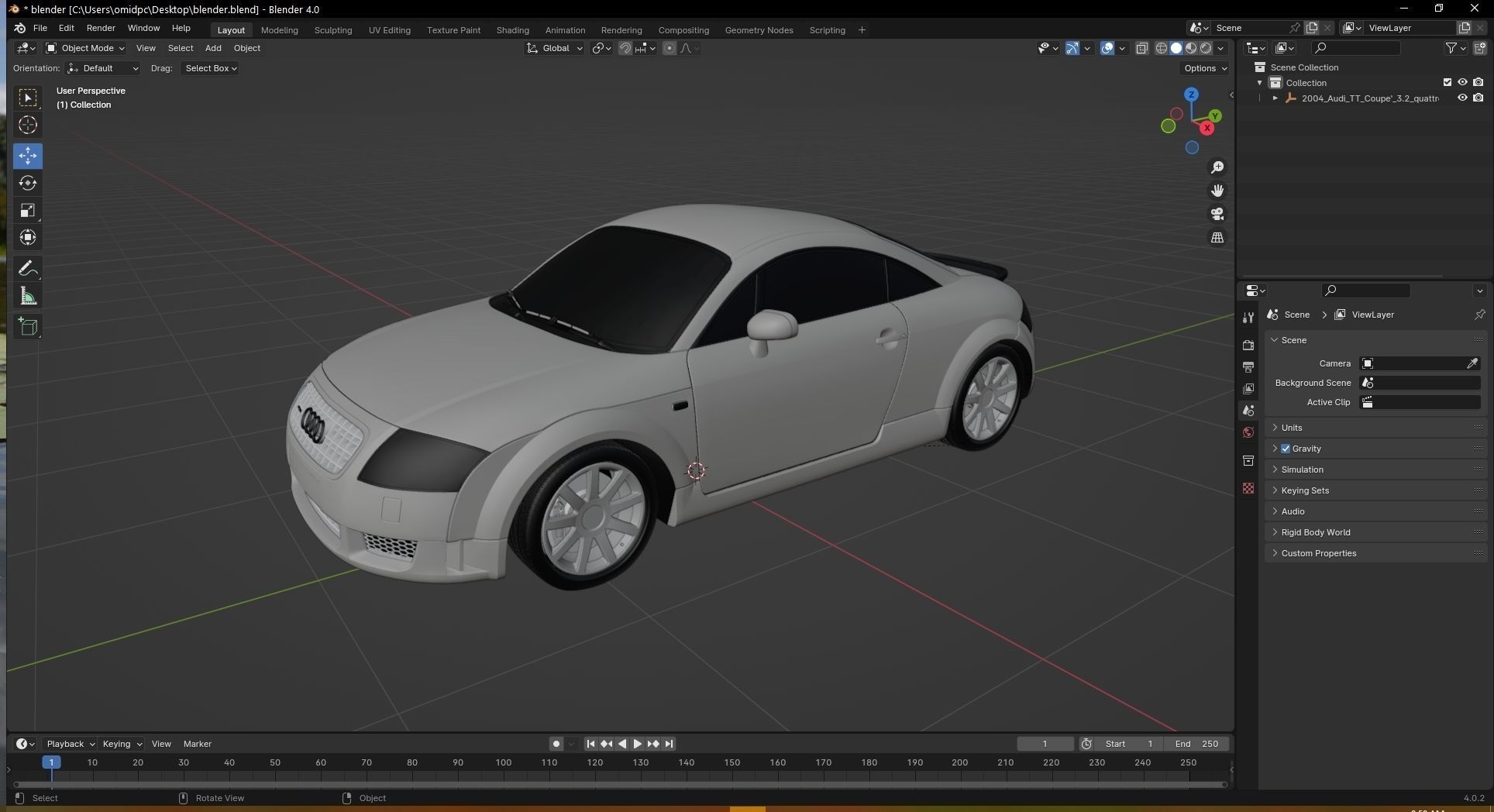The width and height of the screenshot is (1494, 812).
Task: Toggle the camera view icon
Action: tap(1217, 214)
